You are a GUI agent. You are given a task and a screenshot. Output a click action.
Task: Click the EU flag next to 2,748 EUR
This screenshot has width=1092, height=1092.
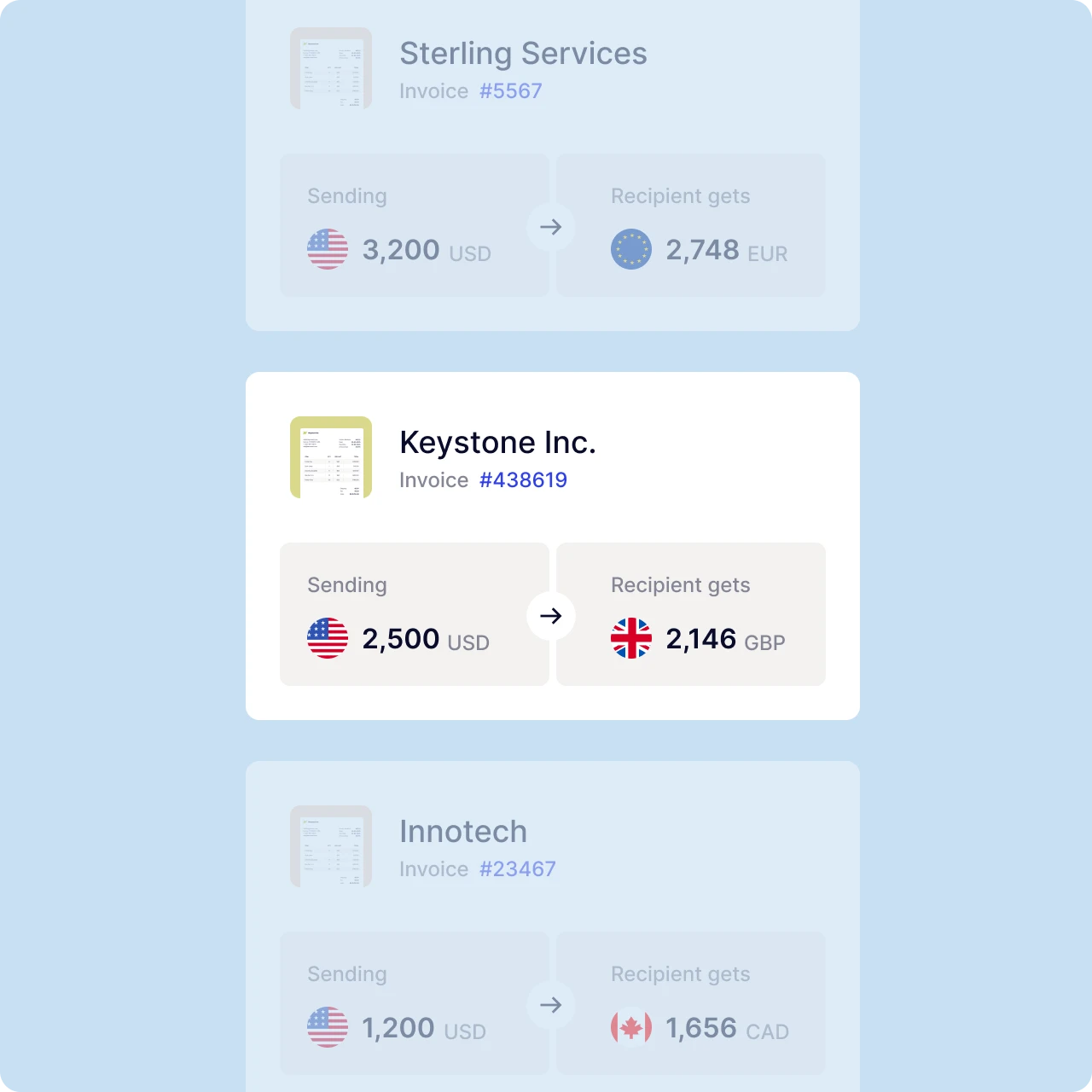click(631, 249)
